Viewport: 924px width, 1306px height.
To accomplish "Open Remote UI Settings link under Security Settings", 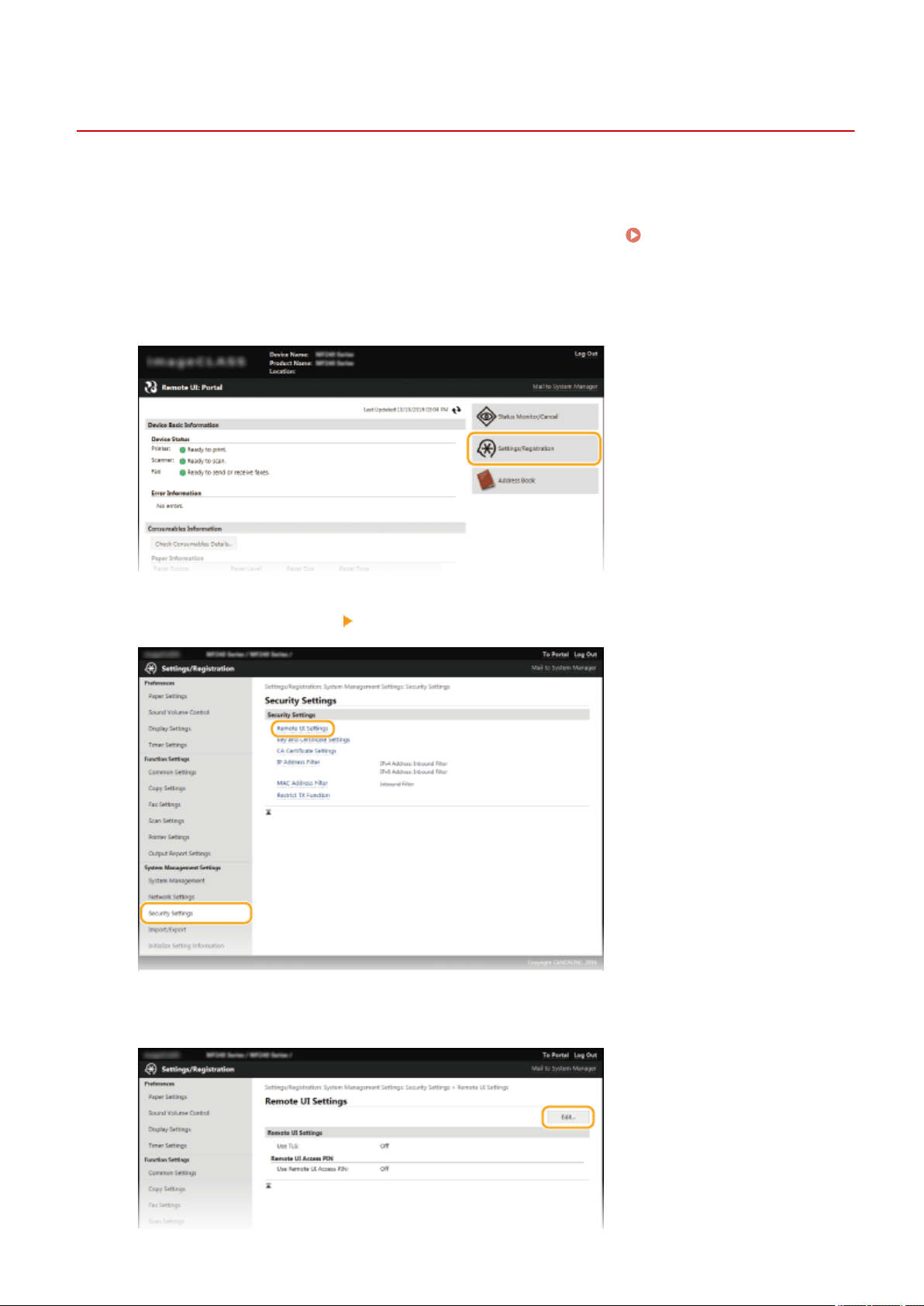I will pyautogui.click(x=302, y=729).
